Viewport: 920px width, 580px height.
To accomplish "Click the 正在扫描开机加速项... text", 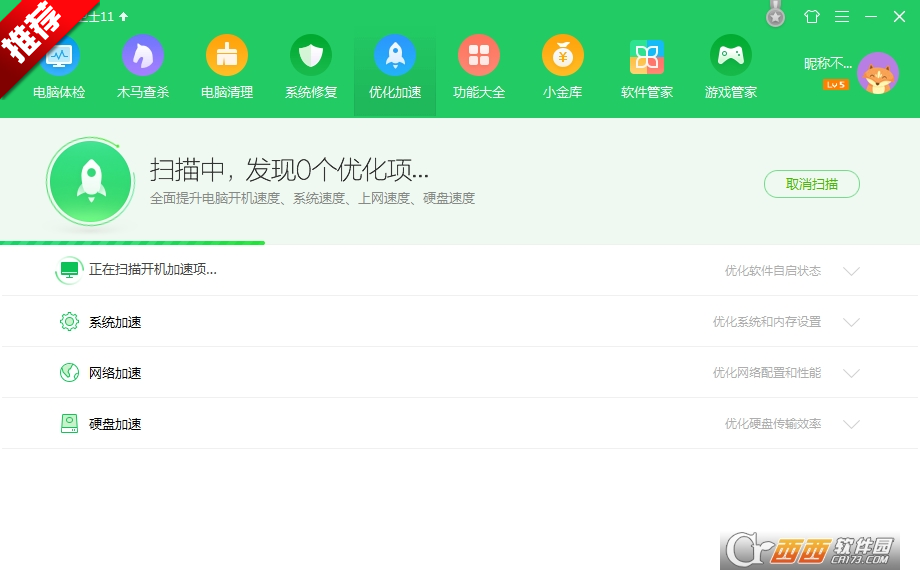I will 153,269.
